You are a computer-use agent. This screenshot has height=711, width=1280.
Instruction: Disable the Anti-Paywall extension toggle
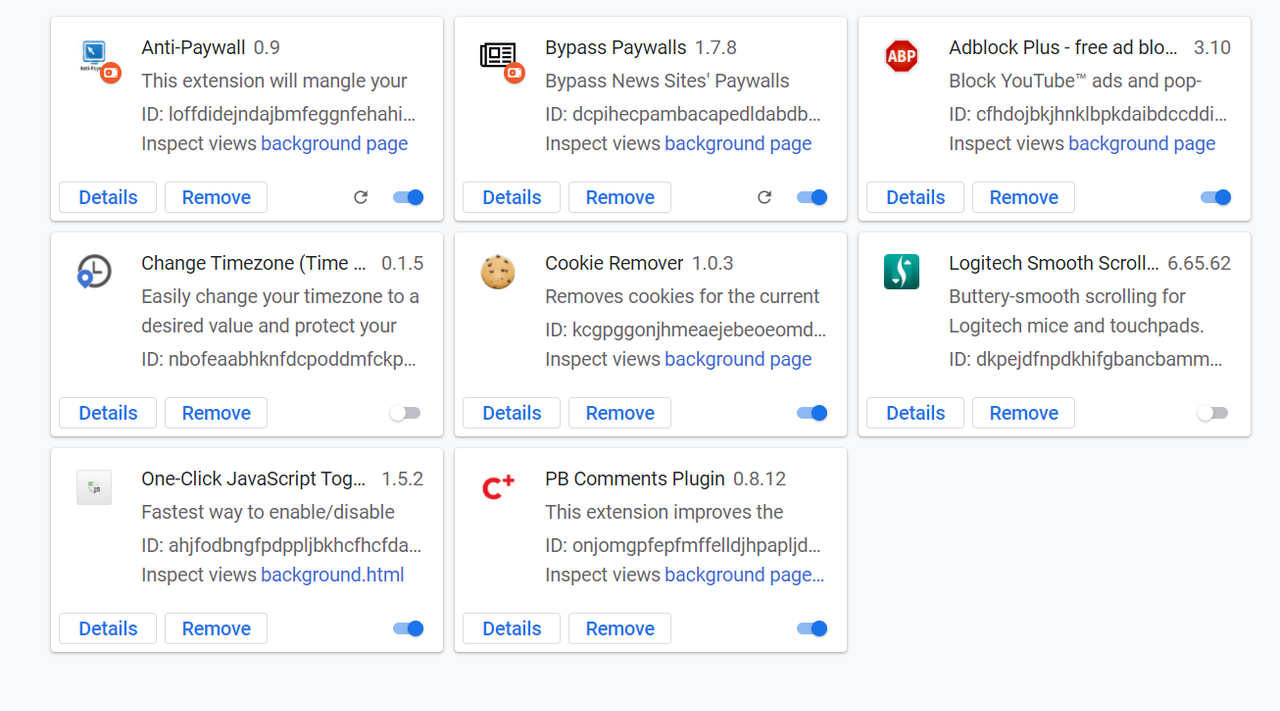click(x=408, y=197)
